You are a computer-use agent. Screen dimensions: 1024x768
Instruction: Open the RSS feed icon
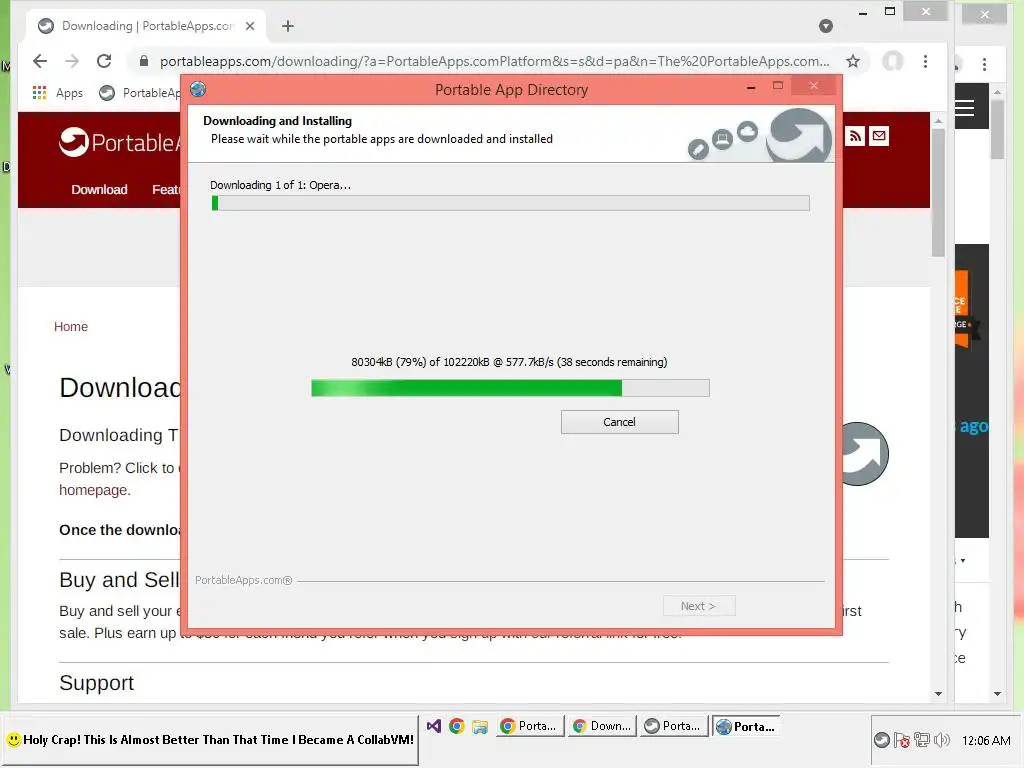855,136
